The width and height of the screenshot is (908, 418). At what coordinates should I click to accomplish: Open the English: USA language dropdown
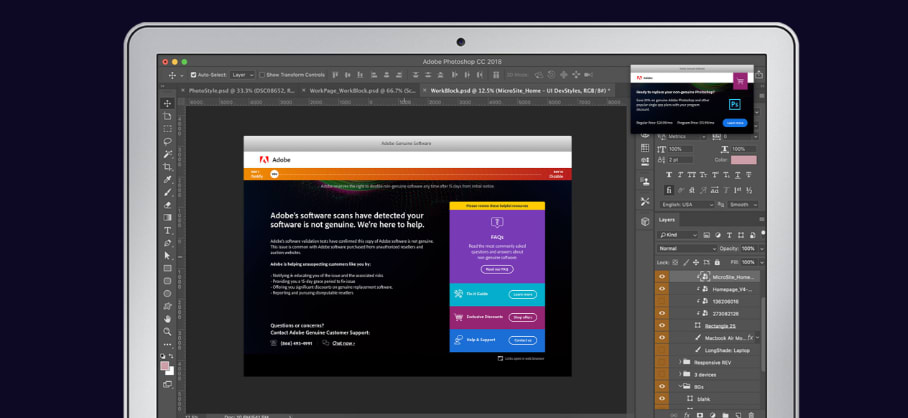click(x=686, y=204)
